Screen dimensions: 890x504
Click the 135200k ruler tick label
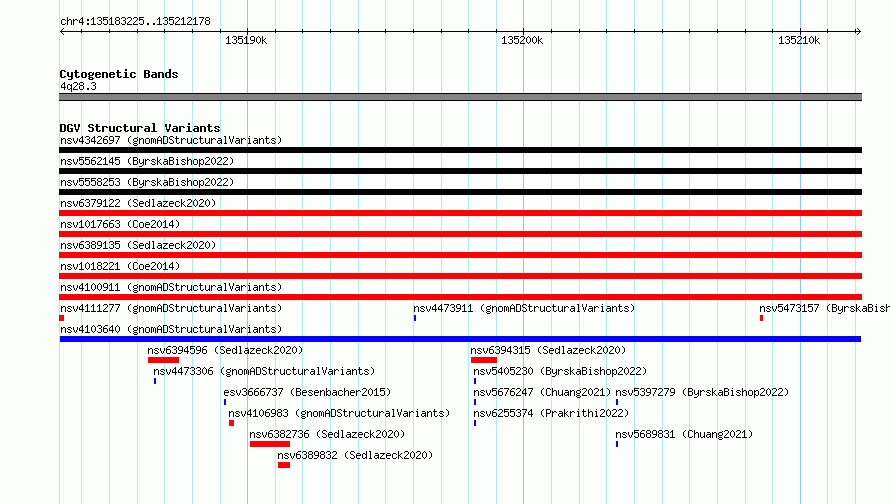pyautogui.click(x=522, y=40)
